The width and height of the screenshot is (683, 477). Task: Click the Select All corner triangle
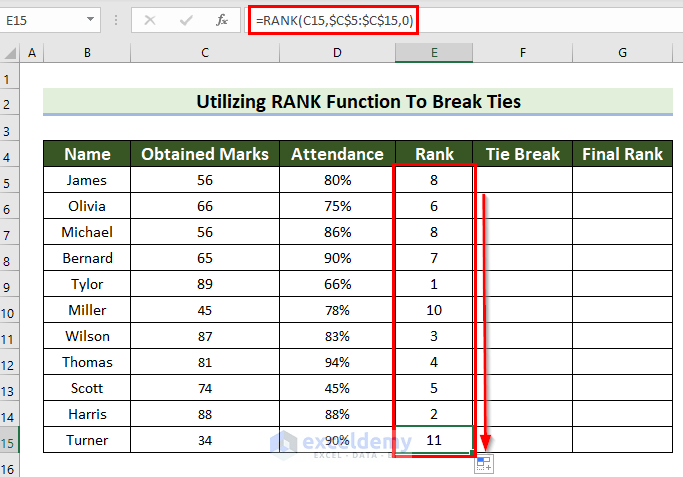tap(10, 53)
